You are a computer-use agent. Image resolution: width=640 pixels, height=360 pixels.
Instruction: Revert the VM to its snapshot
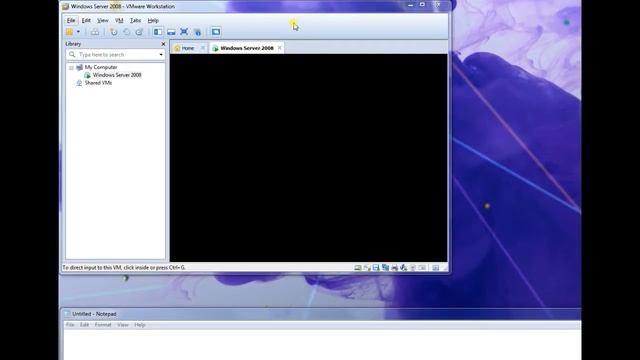127,32
